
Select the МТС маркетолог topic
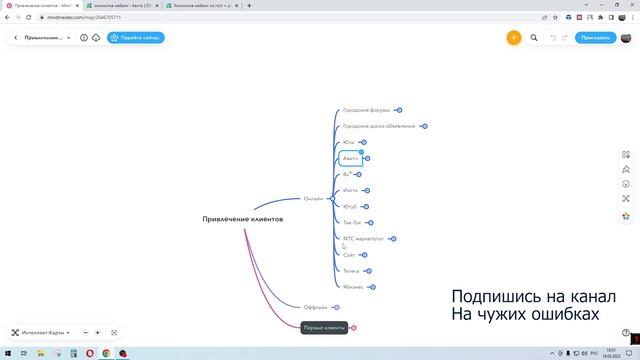tap(363, 239)
